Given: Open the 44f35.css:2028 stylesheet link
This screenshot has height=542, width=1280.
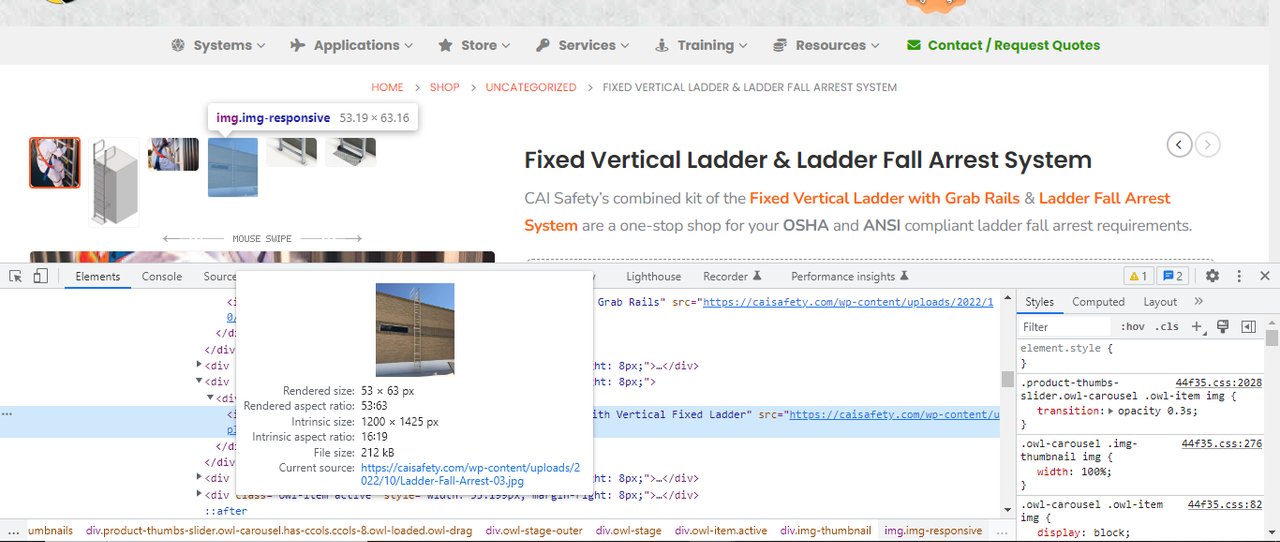Looking at the screenshot, I should pos(1218,382).
